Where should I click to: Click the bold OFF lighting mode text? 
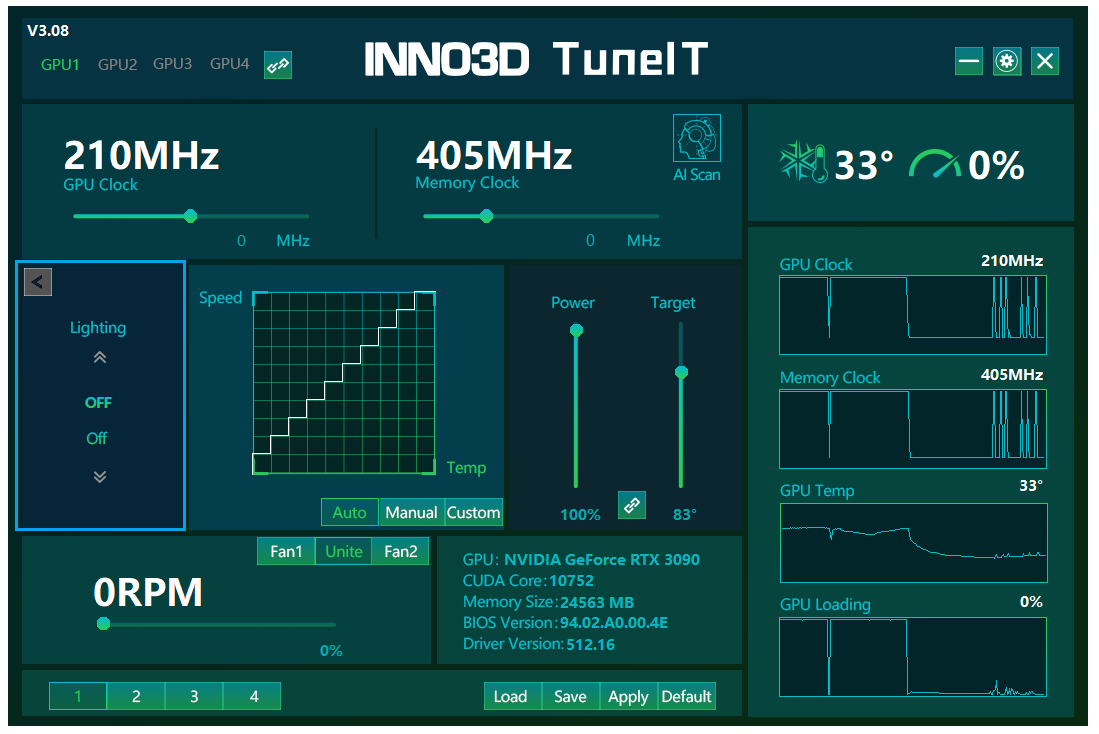click(98, 402)
